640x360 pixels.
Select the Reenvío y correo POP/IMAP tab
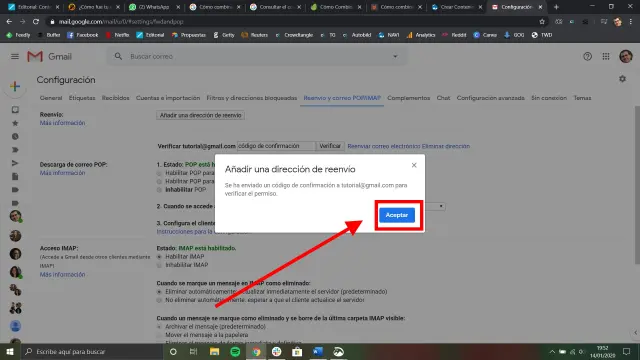click(342, 98)
